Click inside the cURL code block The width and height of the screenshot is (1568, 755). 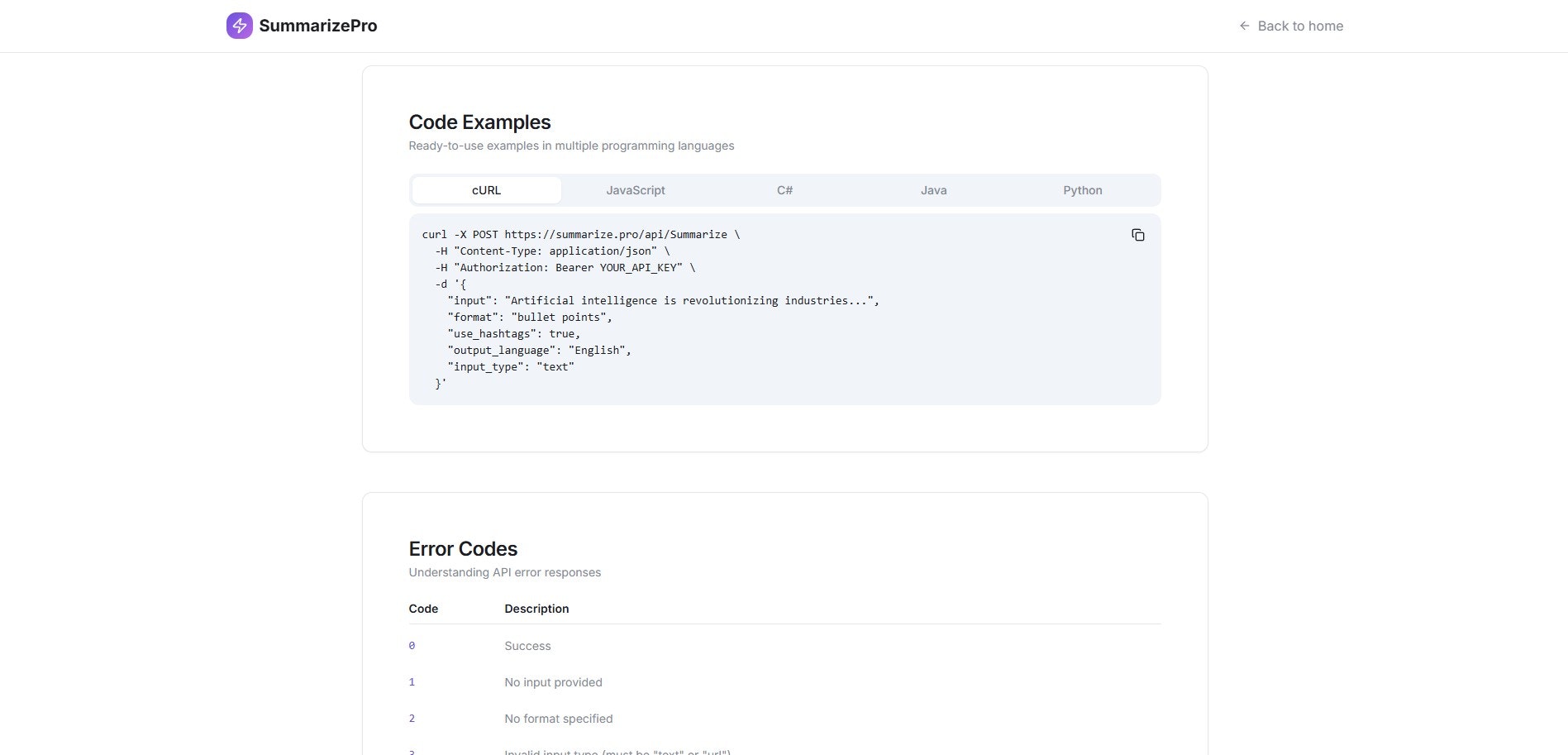click(744, 331)
